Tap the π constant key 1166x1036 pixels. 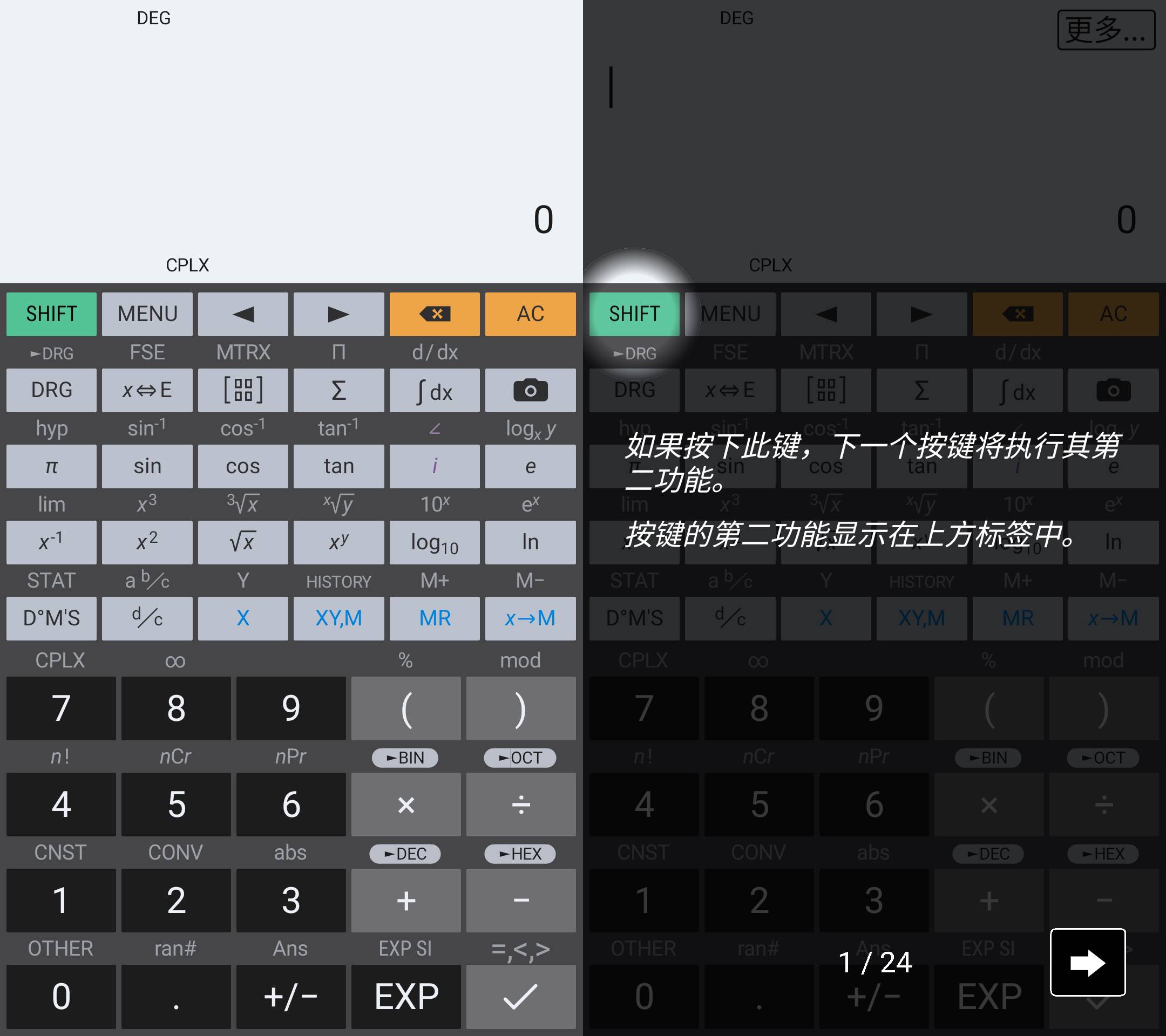click(51, 465)
